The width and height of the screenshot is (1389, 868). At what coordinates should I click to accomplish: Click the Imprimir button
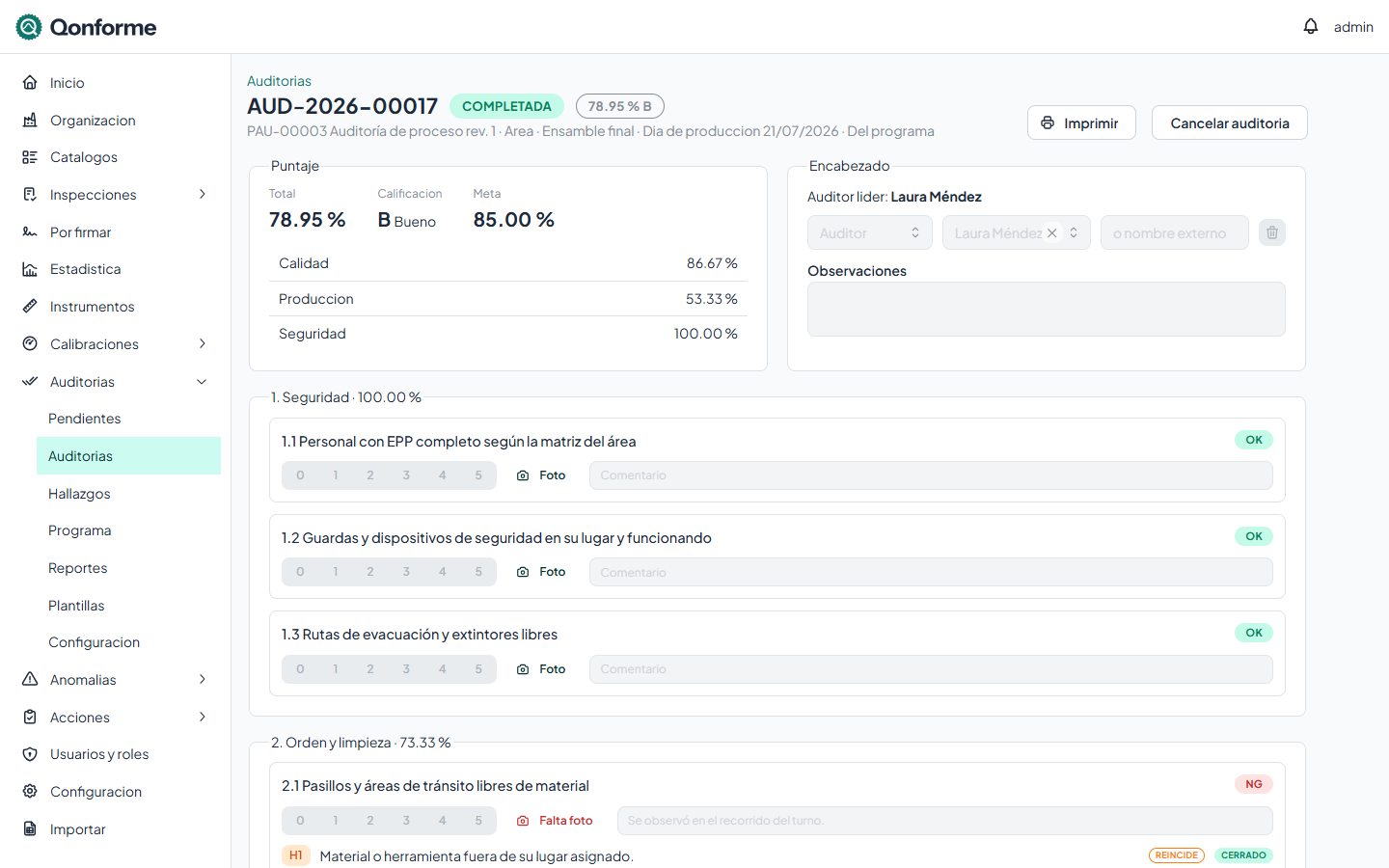(x=1081, y=122)
